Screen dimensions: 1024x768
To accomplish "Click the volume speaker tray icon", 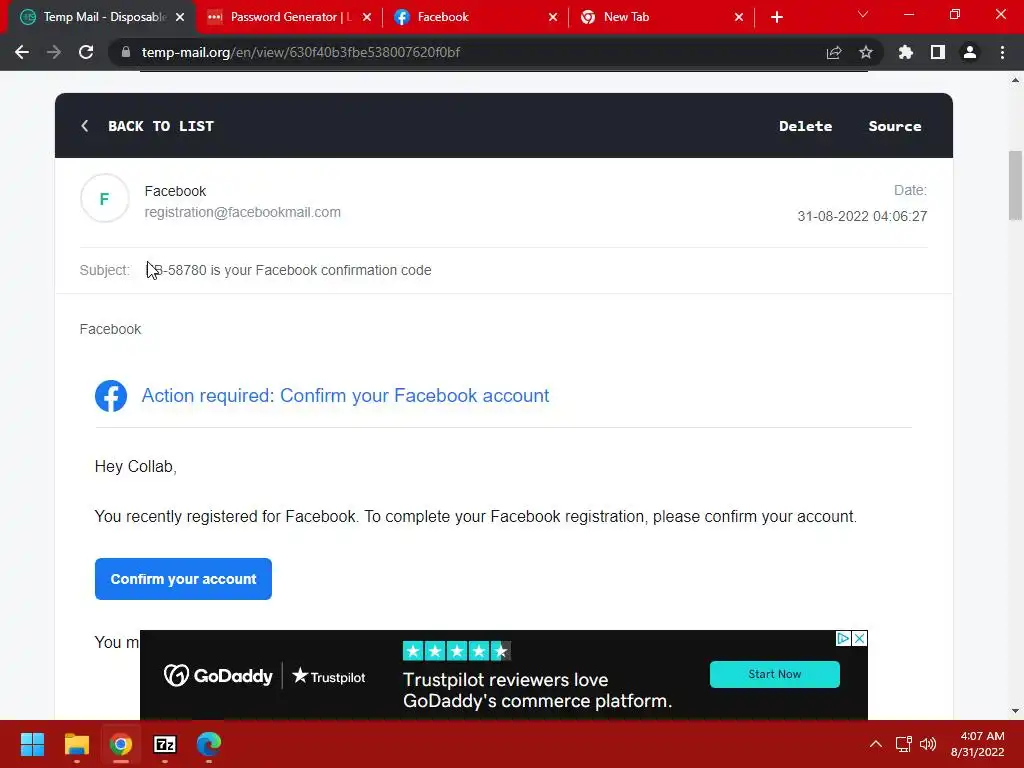I will coord(928,744).
